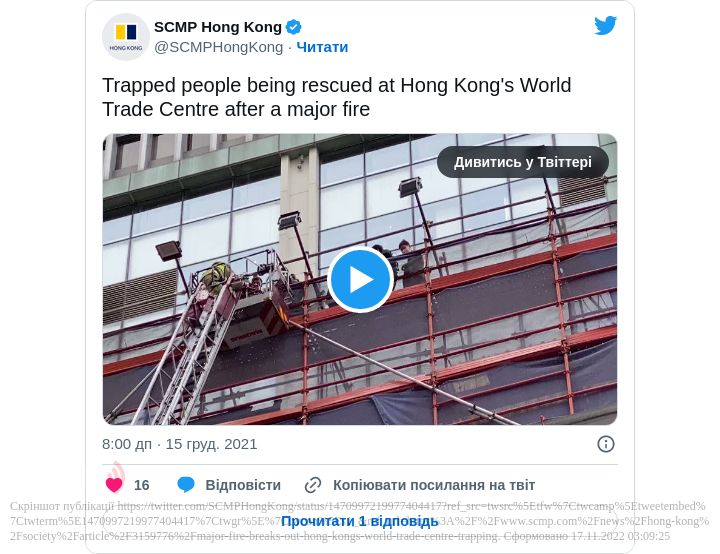Open the 8:00 дп 15 груд. 2021 timestamp
Screen dimensions: 720x554
[x=180, y=444]
